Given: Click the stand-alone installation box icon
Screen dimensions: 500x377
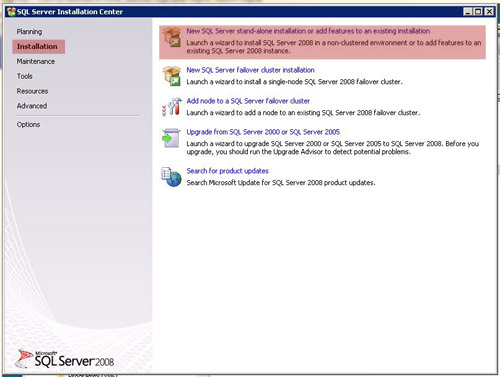Looking at the screenshot, I should point(172,37).
